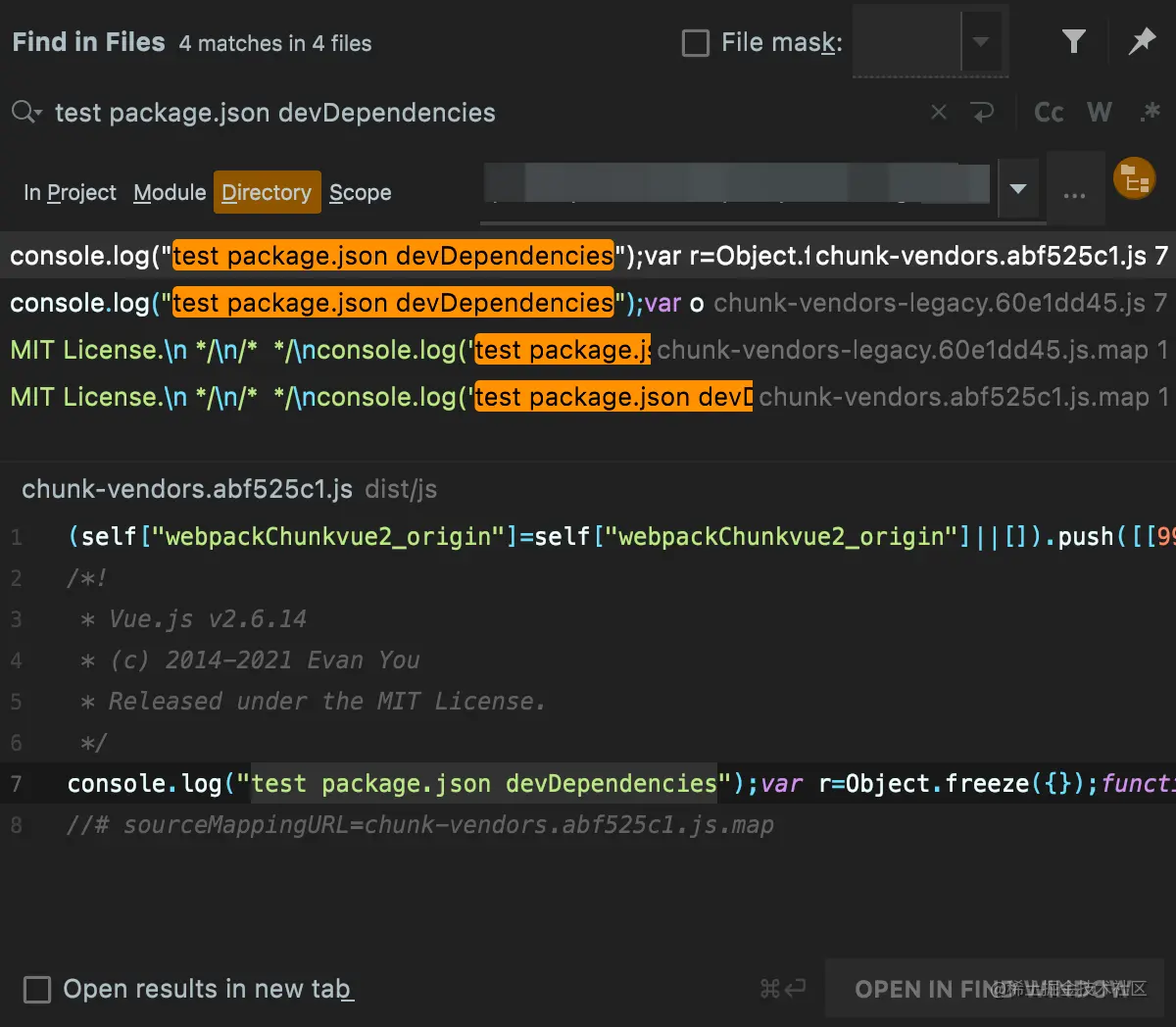Screen dimensions: 1176x1027
Task: Select result in chunk-vendors-legacy.60e1dd45.js.map
Action: [588, 350]
